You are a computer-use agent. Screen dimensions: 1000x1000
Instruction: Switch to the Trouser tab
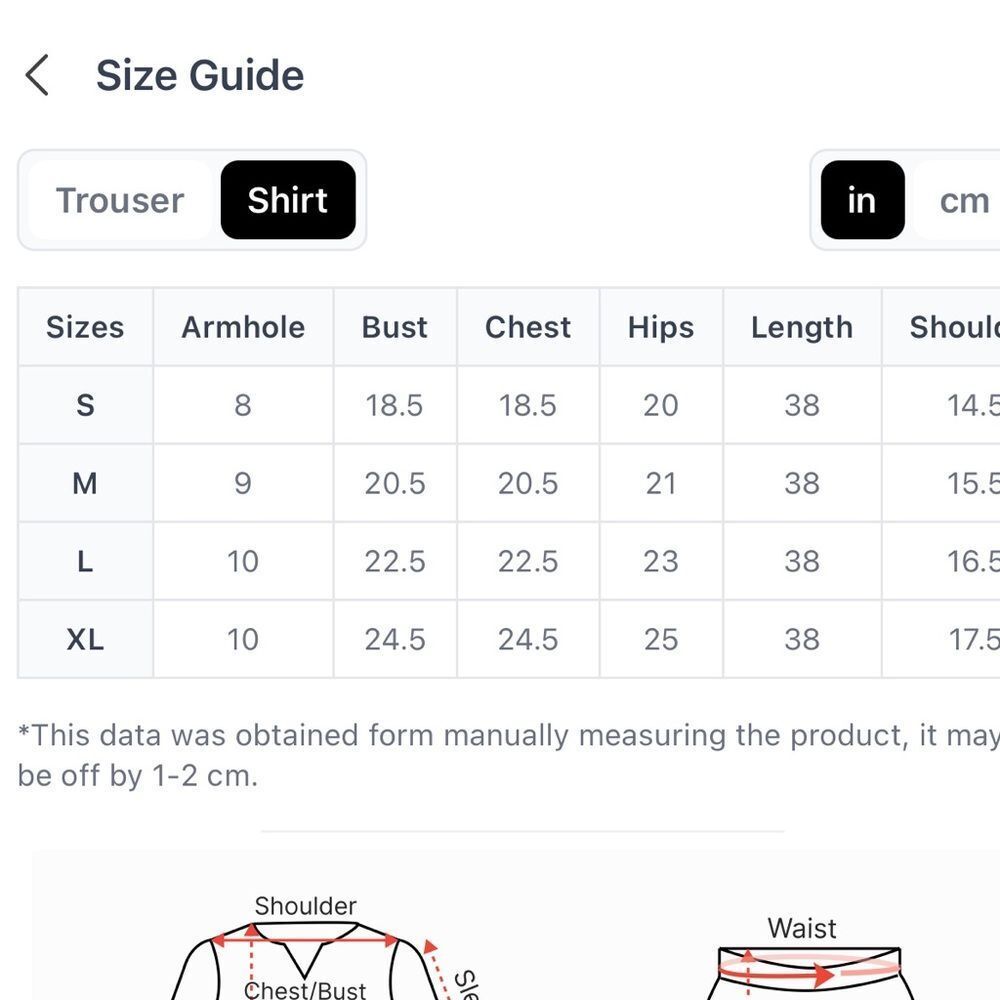point(120,200)
